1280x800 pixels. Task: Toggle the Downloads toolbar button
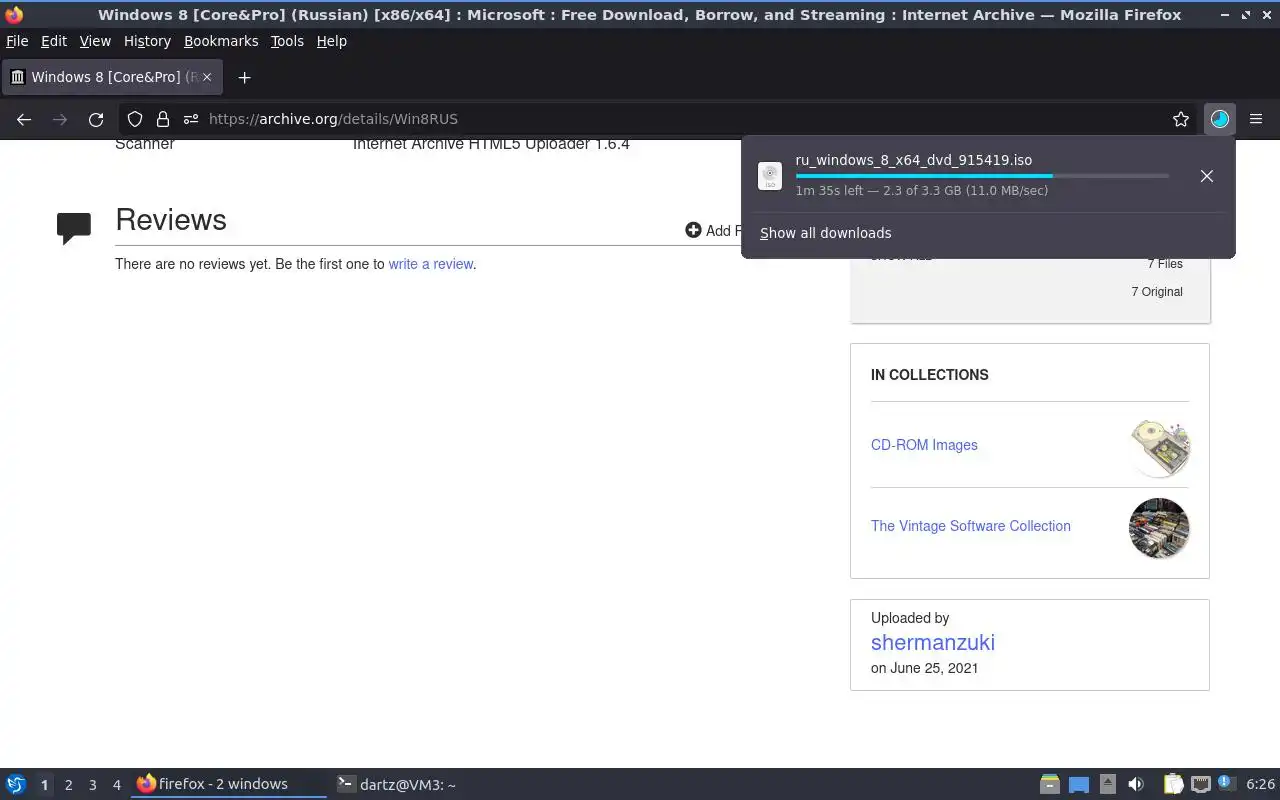(x=1219, y=119)
